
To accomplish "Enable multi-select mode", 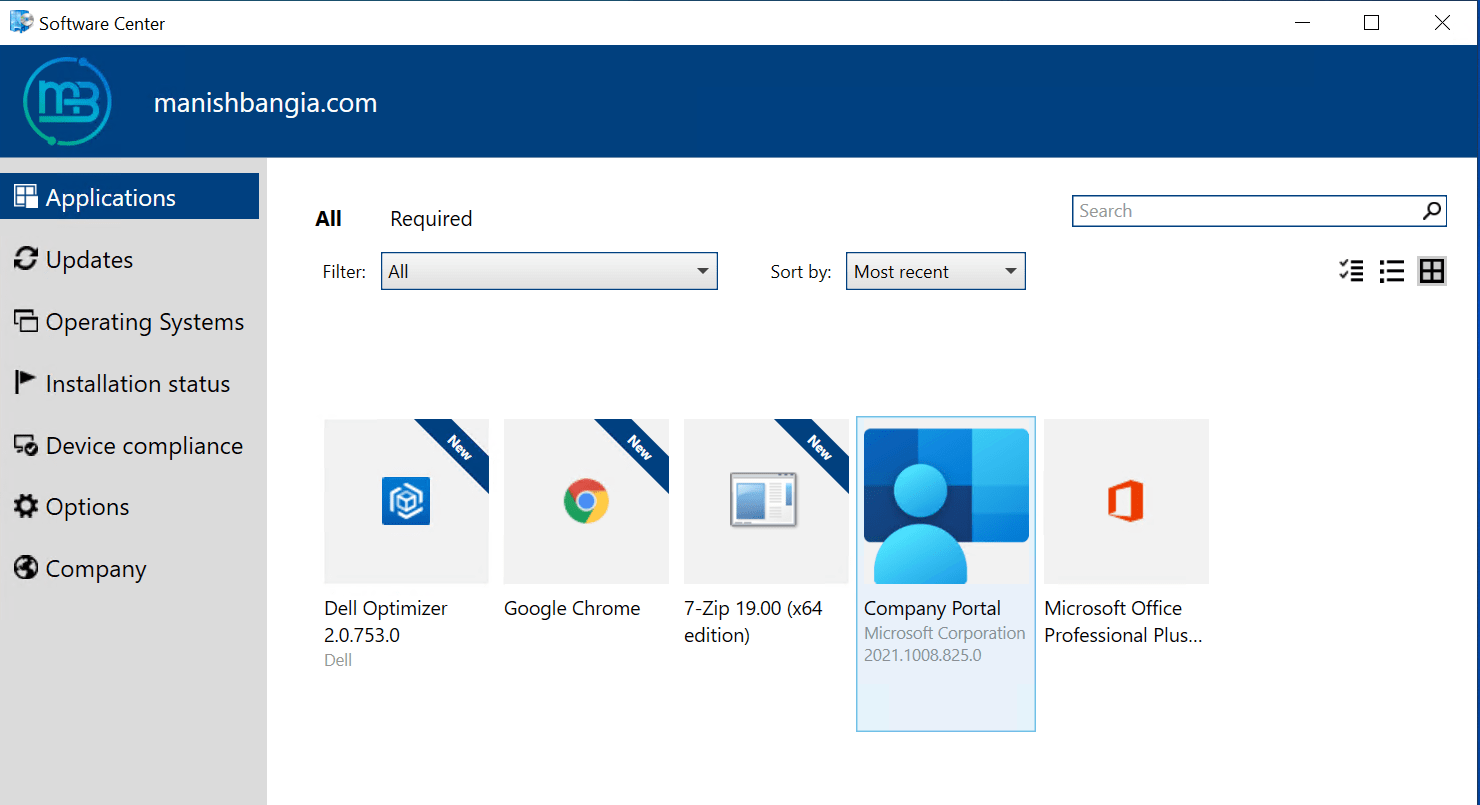I will [x=1351, y=270].
